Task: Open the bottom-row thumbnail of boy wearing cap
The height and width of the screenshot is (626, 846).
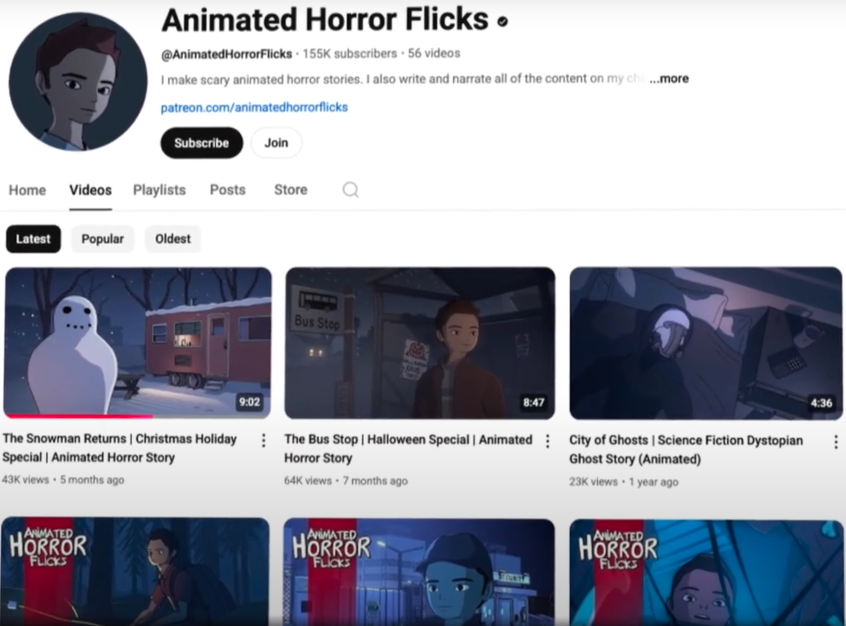Action: pyautogui.click(x=419, y=572)
